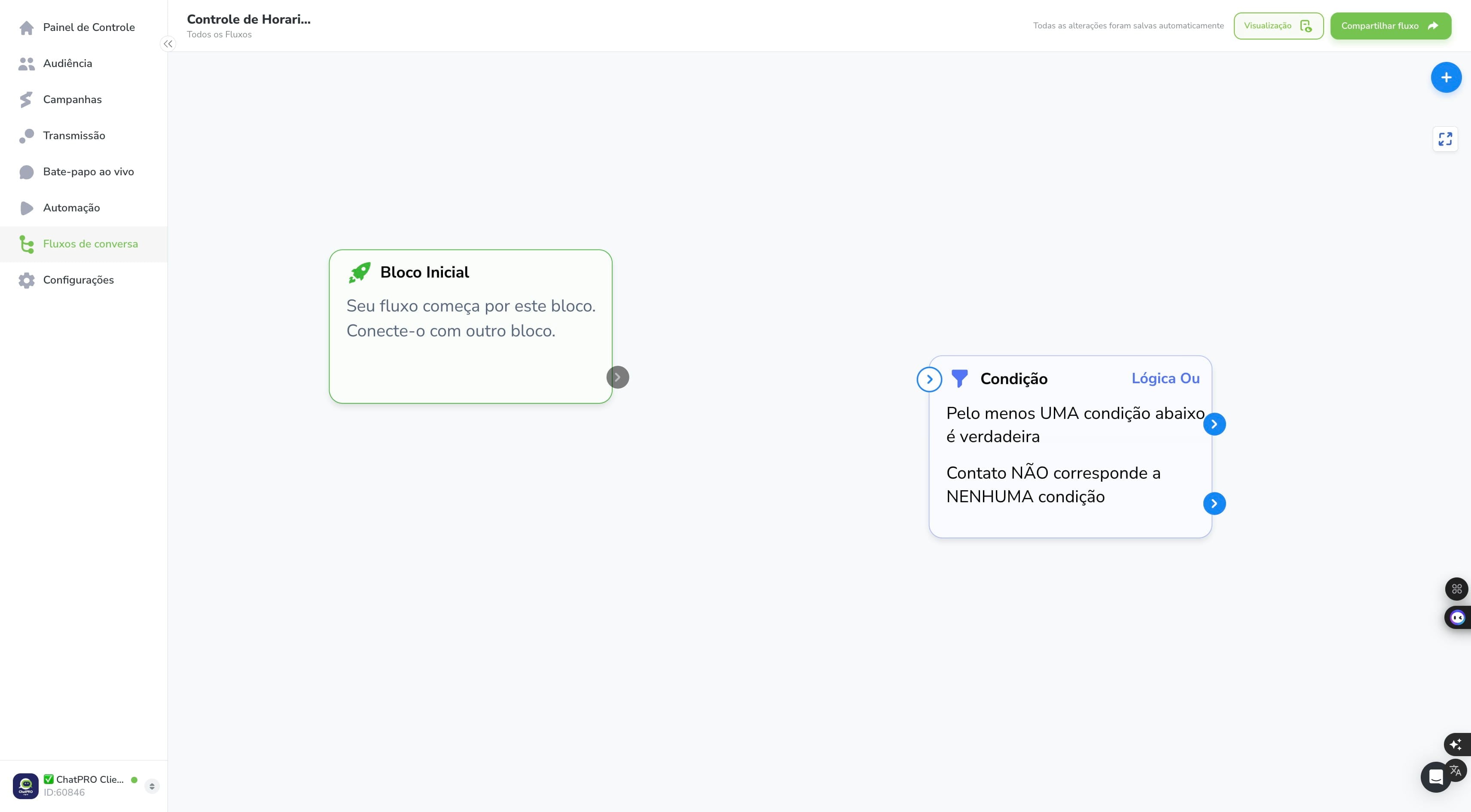The width and height of the screenshot is (1471, 812).
Task: Click connector for 'NENHUMA condição' output
Action: pyautogui.click(x=1214, y=504)
